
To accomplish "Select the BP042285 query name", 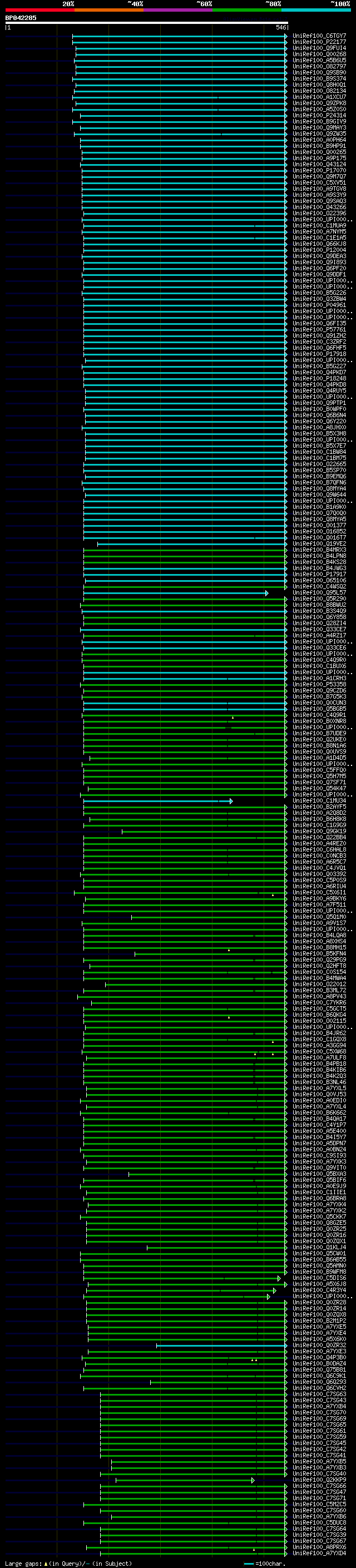I will click(21, 18).
